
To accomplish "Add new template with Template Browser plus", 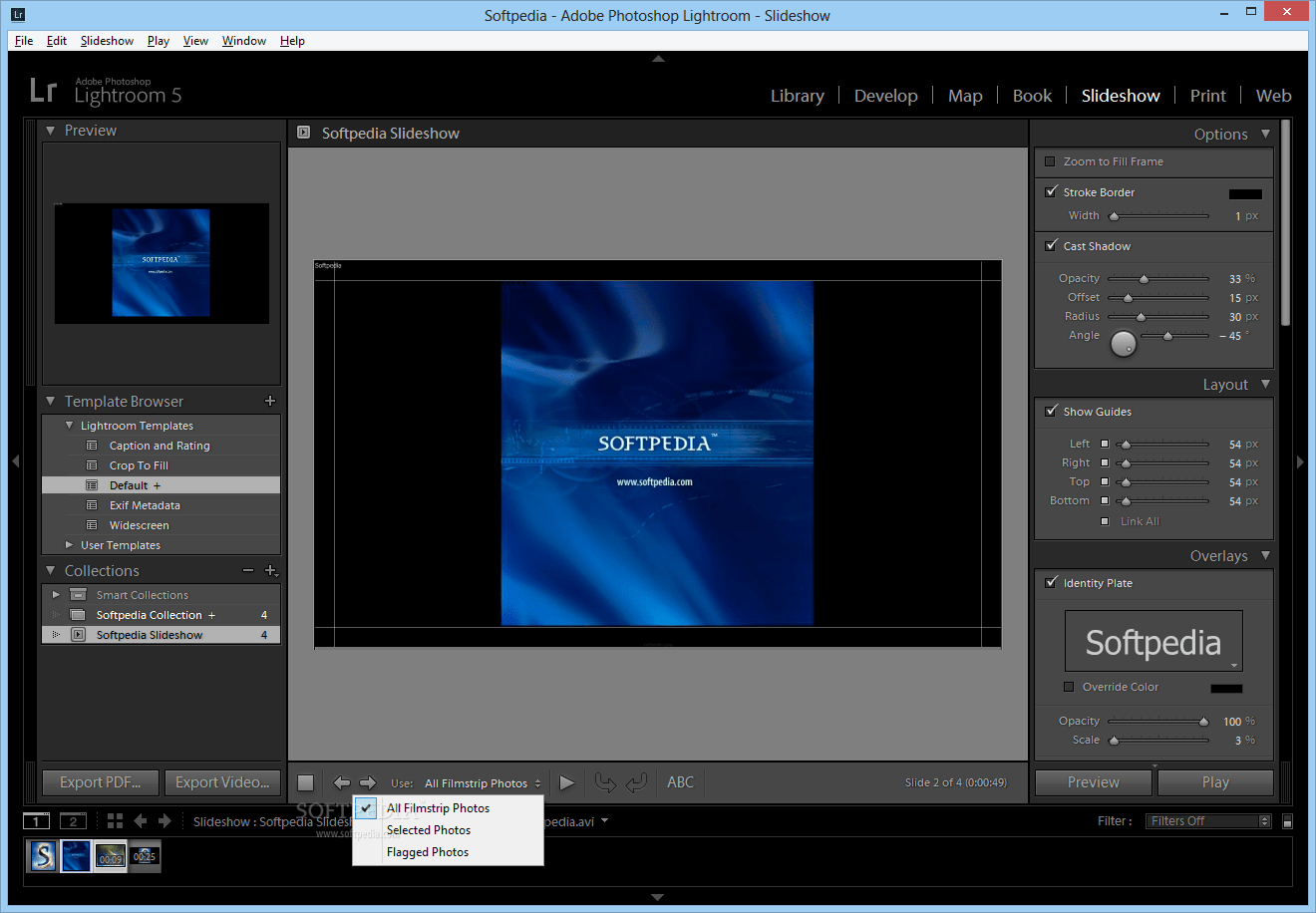I will pyautogui.click(x=270, y=401).
